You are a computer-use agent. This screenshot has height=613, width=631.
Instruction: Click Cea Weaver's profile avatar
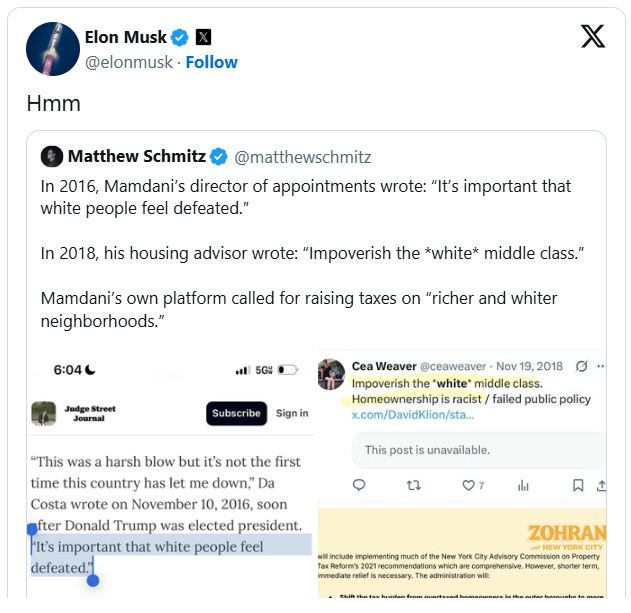[x=331, y=374]
